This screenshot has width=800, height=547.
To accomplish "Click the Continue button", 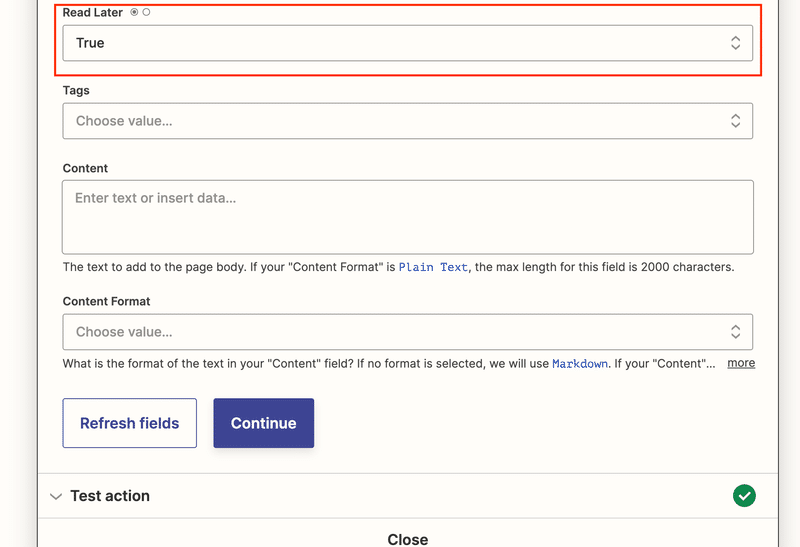I will pos(264,423).
